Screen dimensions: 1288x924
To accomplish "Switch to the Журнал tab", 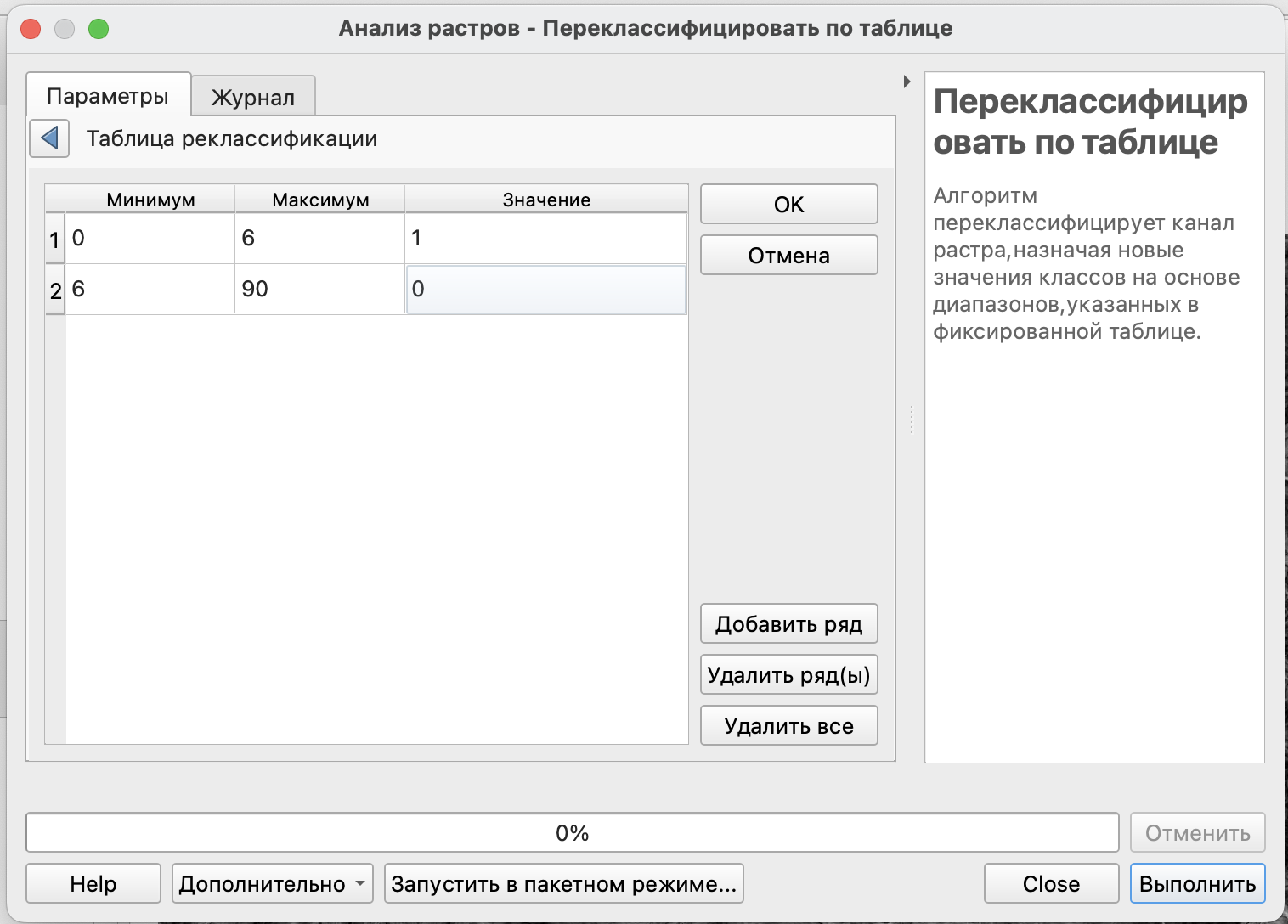I will (252, 97).
